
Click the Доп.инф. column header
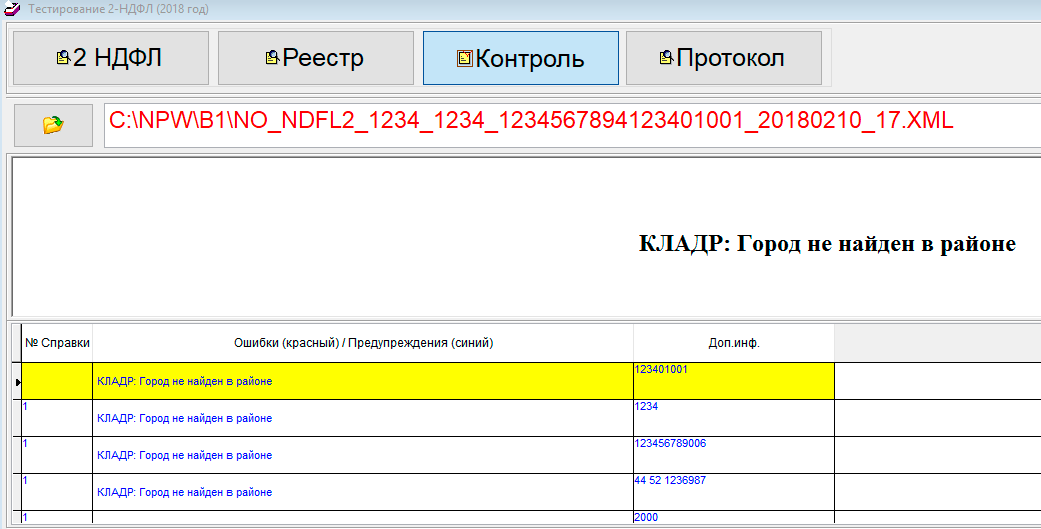tap(734, 343)
